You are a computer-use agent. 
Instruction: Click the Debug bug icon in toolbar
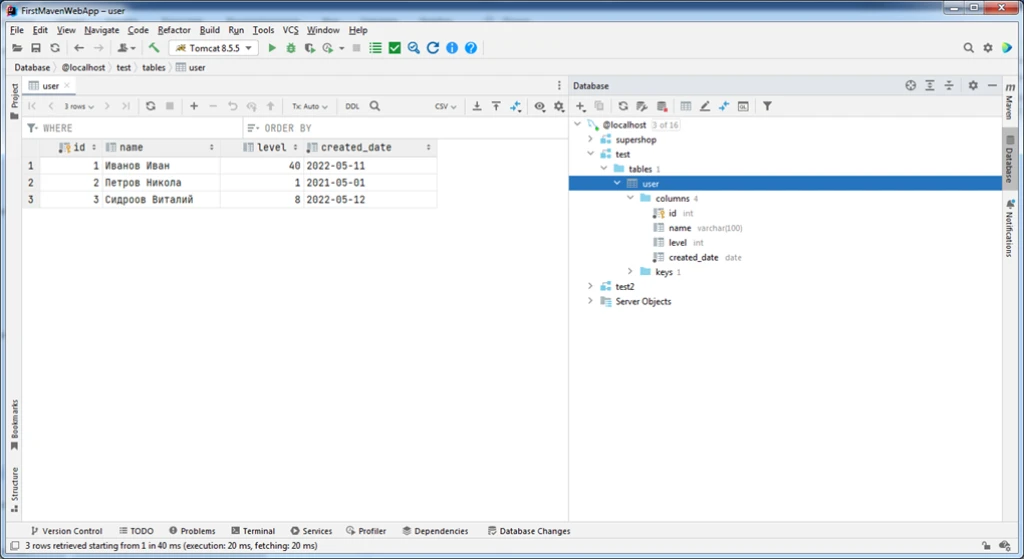pos(290,48)
